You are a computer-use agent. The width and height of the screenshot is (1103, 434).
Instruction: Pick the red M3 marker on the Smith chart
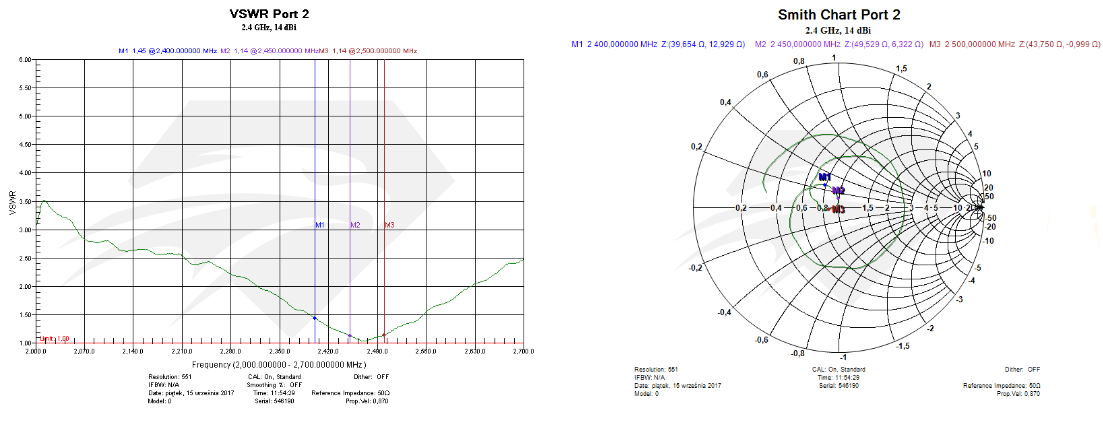pos(839,209)
